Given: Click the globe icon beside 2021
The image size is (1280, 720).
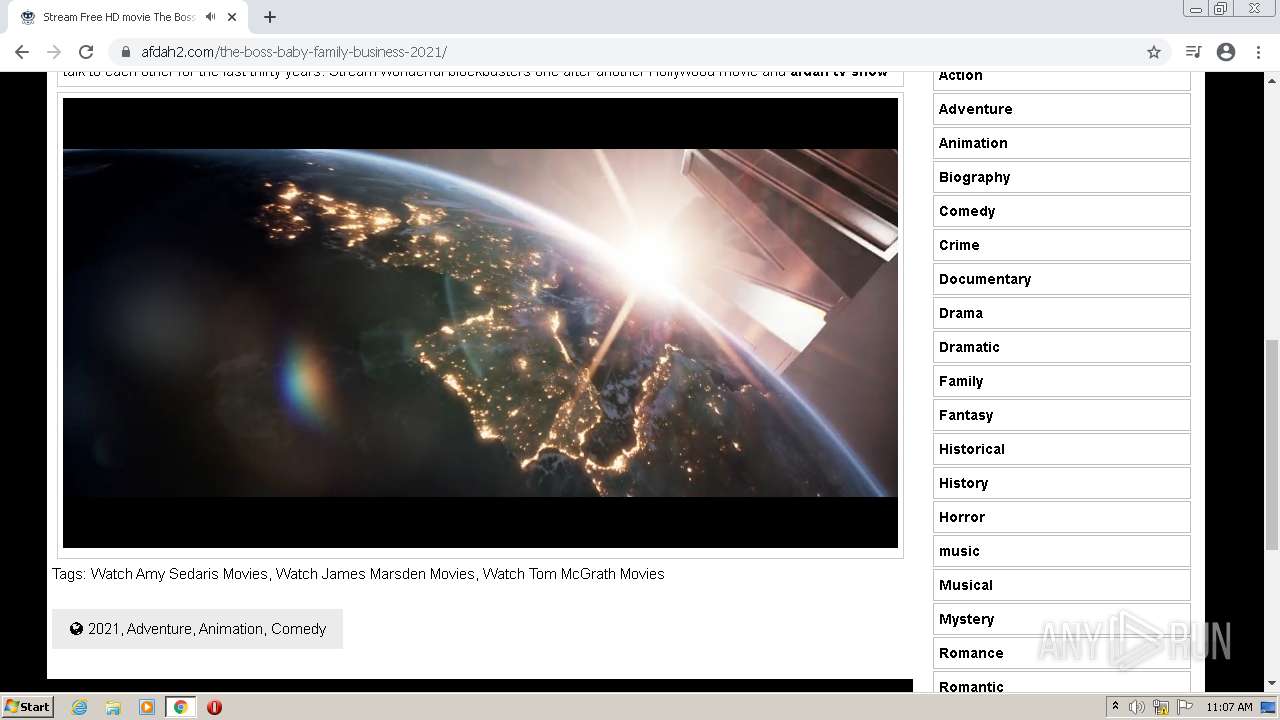Looking at the screenshot, I should click(76, 629).
